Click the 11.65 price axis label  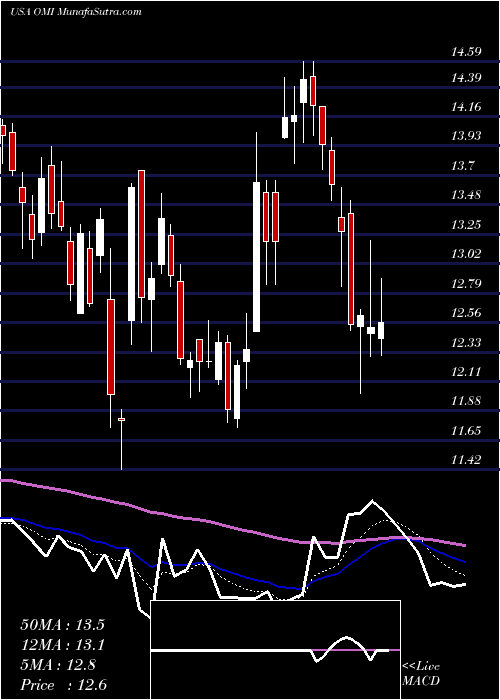[x=466, y=431]
